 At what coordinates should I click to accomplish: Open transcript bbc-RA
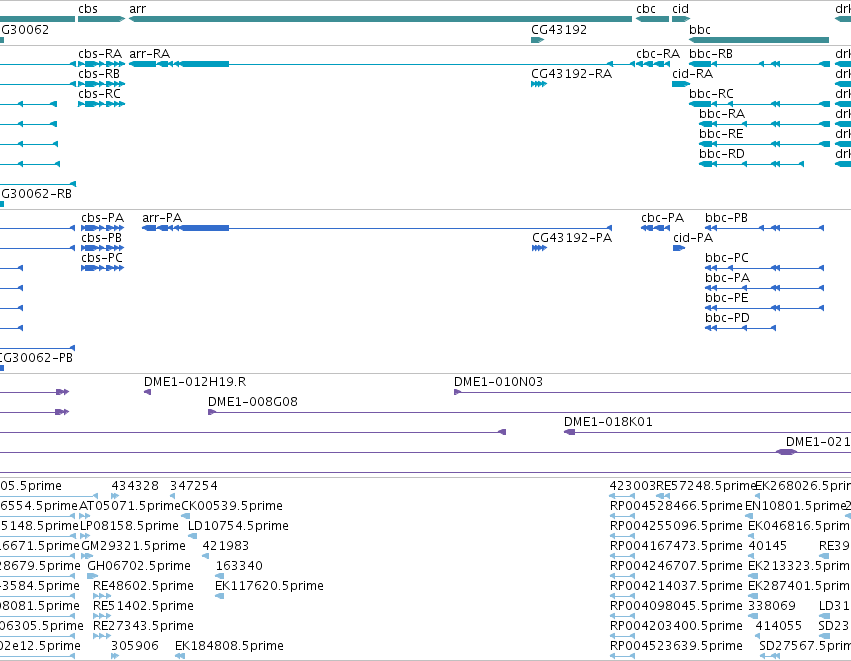point(722,114)
